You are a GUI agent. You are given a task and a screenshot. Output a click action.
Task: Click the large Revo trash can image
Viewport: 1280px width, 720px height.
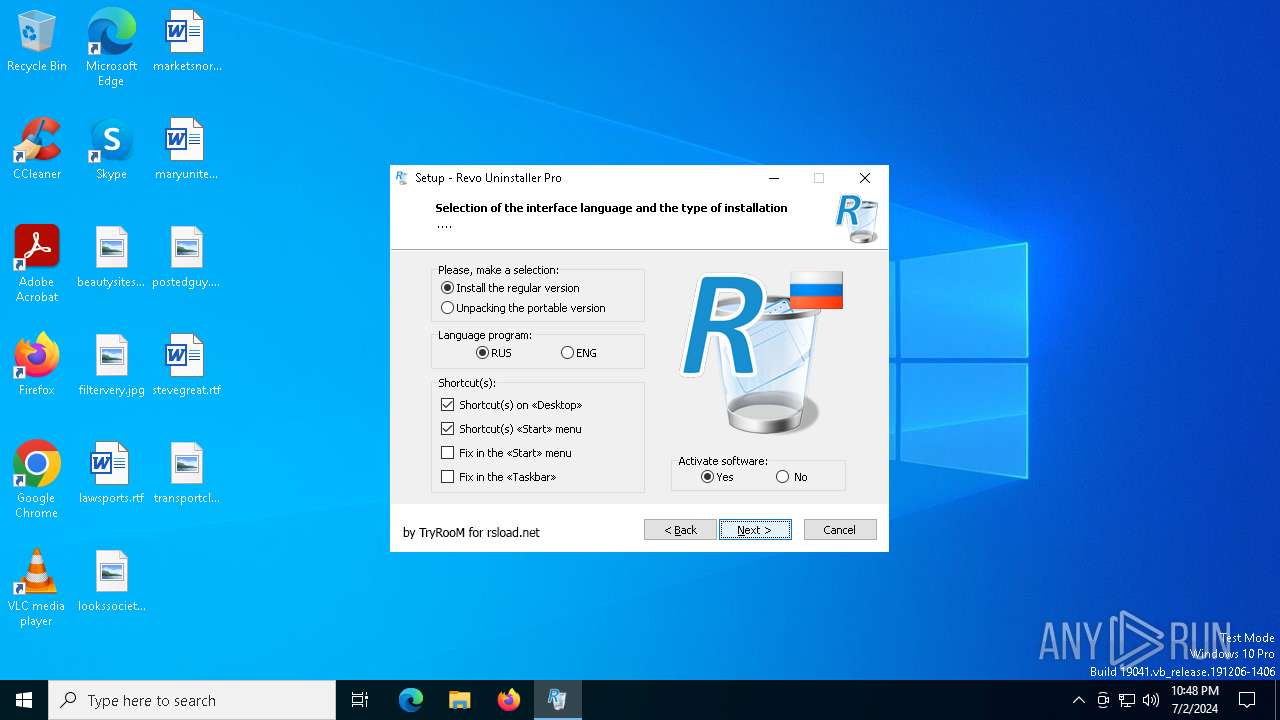tap(762, 352)
